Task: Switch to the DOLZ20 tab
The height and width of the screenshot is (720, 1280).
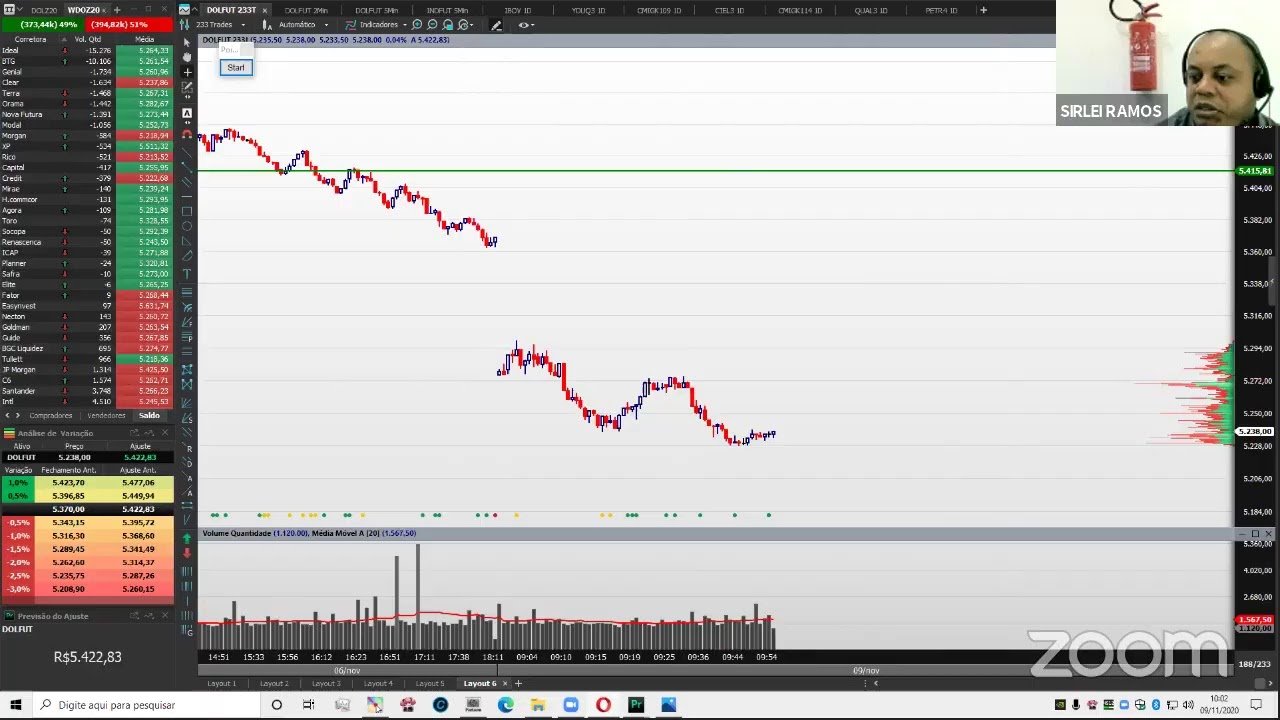Action: 44,10
